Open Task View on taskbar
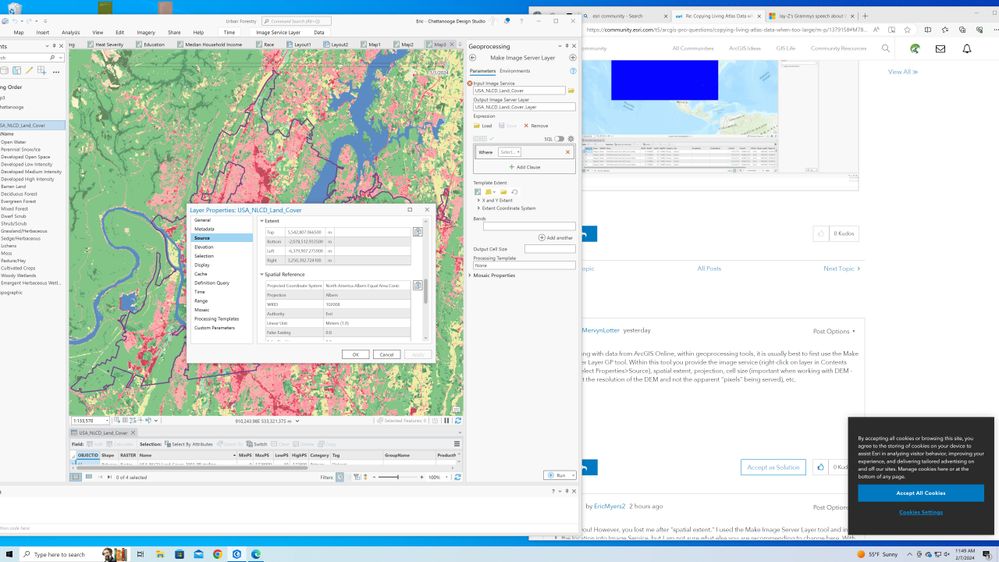Image resolution: width=999 pixels, height=562 pixels. click(140, 554)
